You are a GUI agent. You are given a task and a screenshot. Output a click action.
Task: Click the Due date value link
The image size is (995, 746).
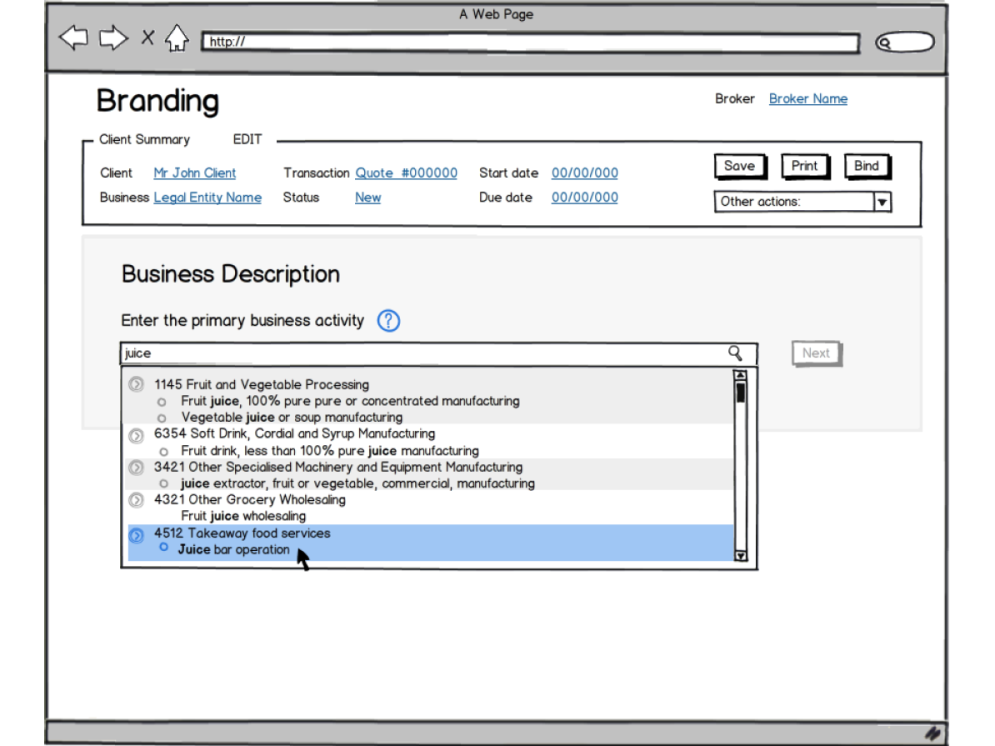(584, 197)
